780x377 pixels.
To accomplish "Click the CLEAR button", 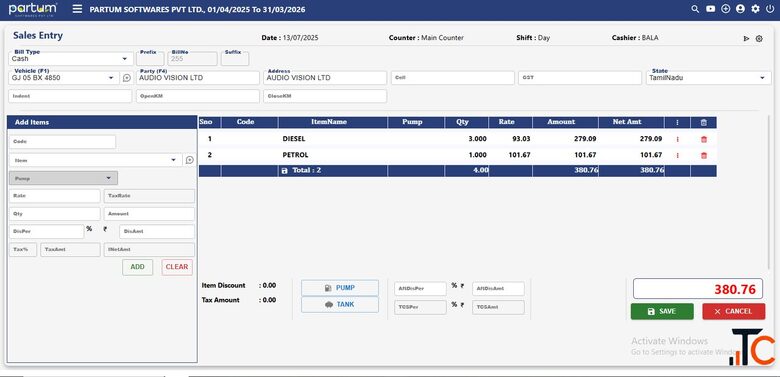I will coord(177,267).
